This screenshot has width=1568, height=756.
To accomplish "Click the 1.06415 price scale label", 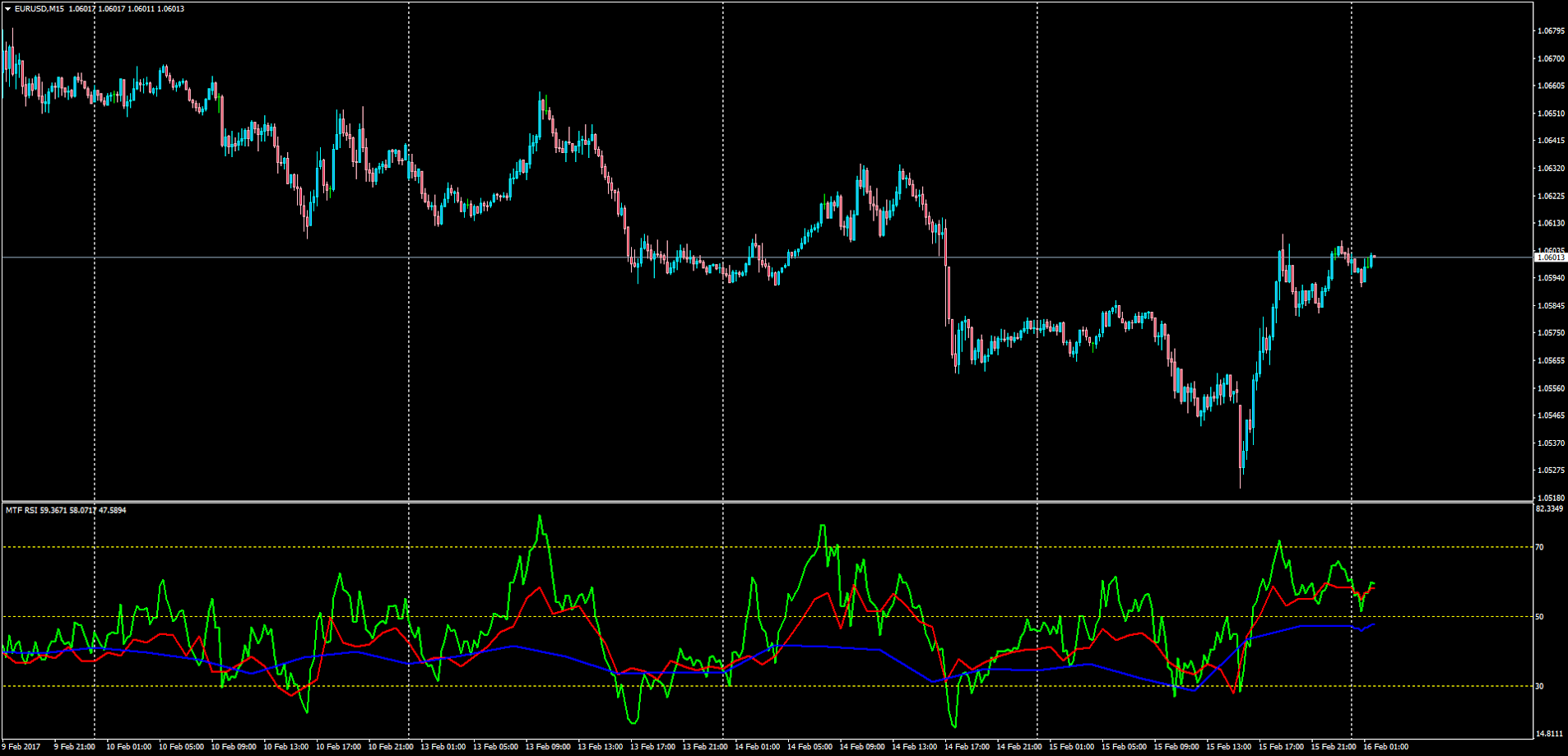I will pyautogui.click(x=1551, y=141).
